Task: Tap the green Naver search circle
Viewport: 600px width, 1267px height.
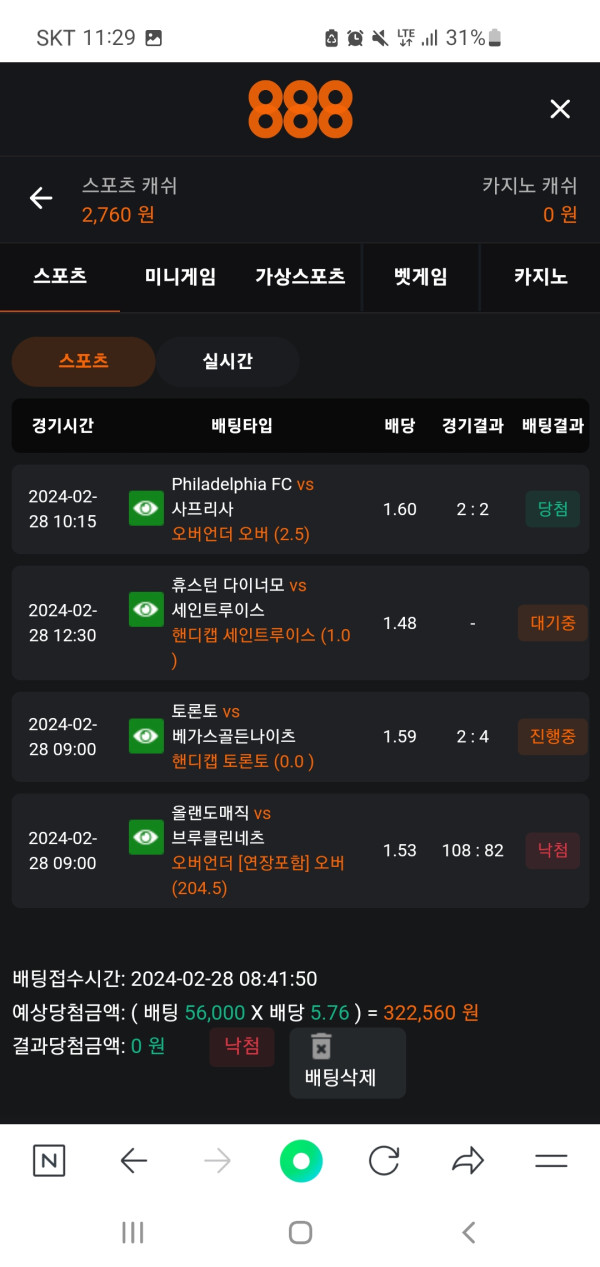Action: point(301,1160)
